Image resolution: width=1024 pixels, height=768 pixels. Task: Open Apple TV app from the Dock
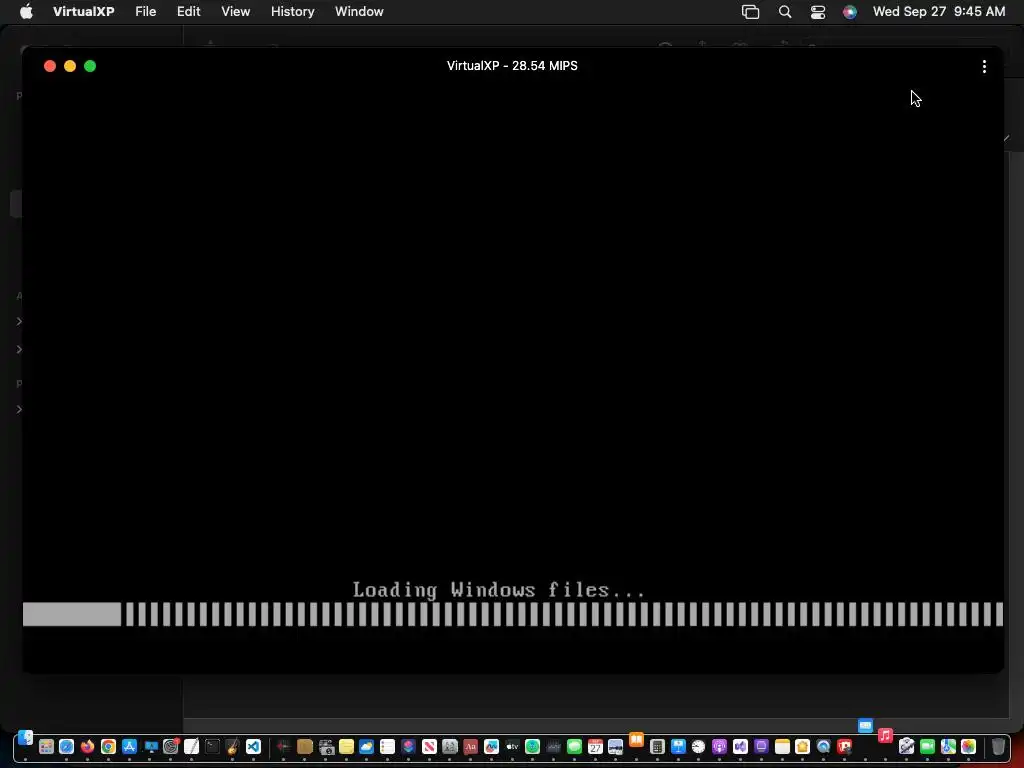click(x=513, y=746)
